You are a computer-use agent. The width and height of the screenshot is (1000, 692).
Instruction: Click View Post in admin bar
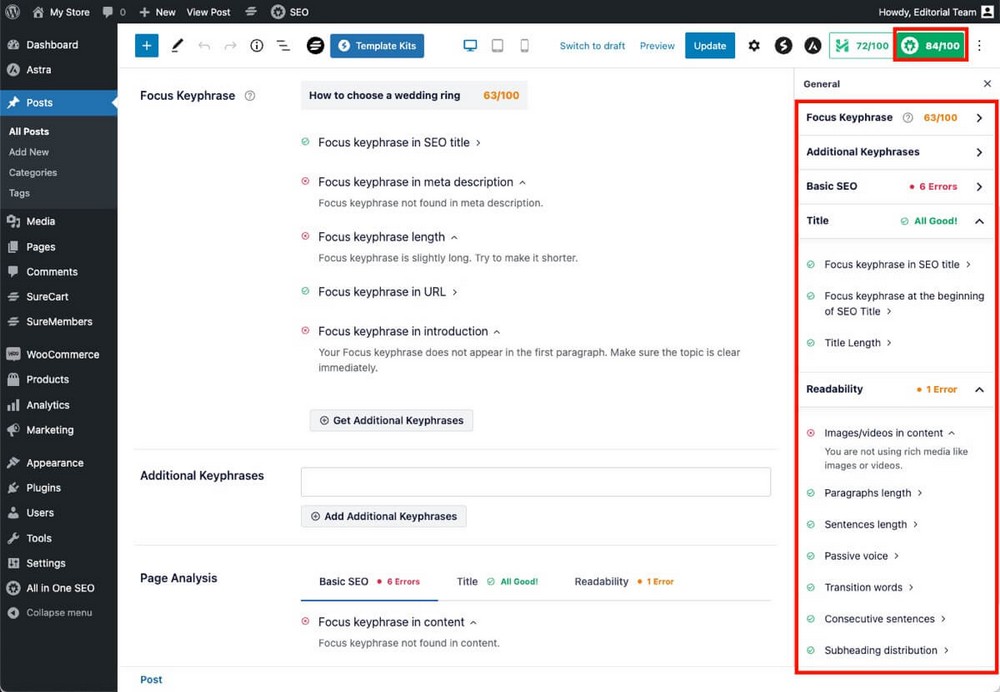pyautogui.click(x=209, y=11)
